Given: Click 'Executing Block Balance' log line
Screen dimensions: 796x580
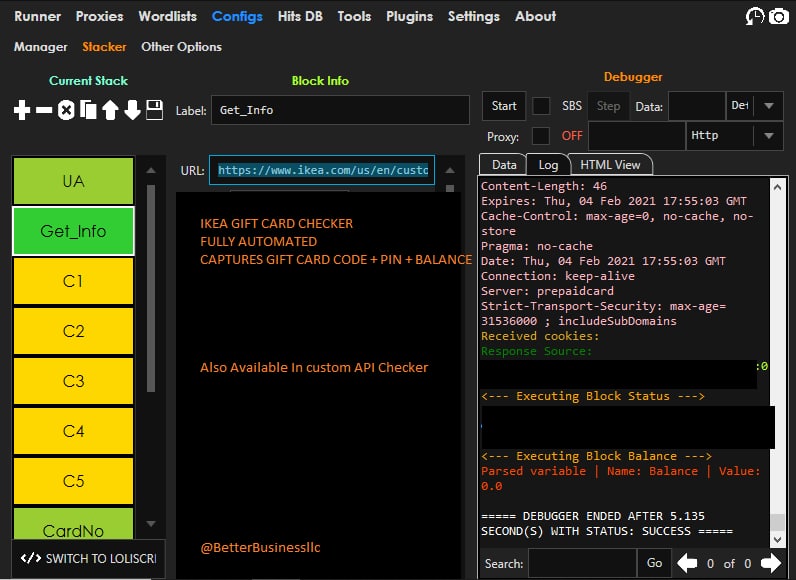Looking at the screenshot, I should point(596,456).
